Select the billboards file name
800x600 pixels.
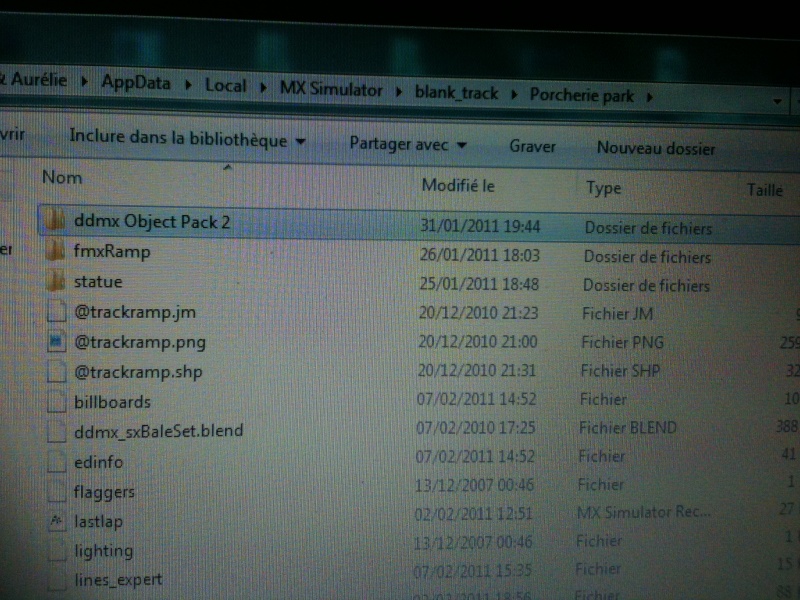pos(112,402)
